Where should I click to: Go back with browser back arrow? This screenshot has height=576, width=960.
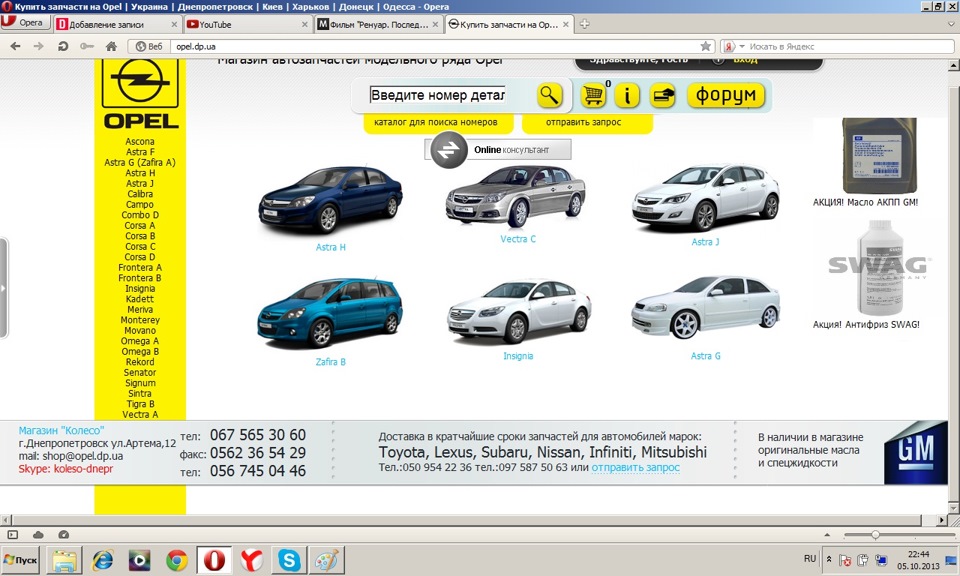[15, 47]
